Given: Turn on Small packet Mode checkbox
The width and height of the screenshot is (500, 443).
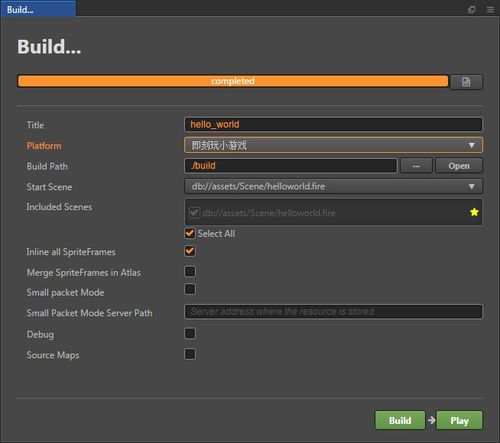Looking at the screenshot, I should coord(190,289).
